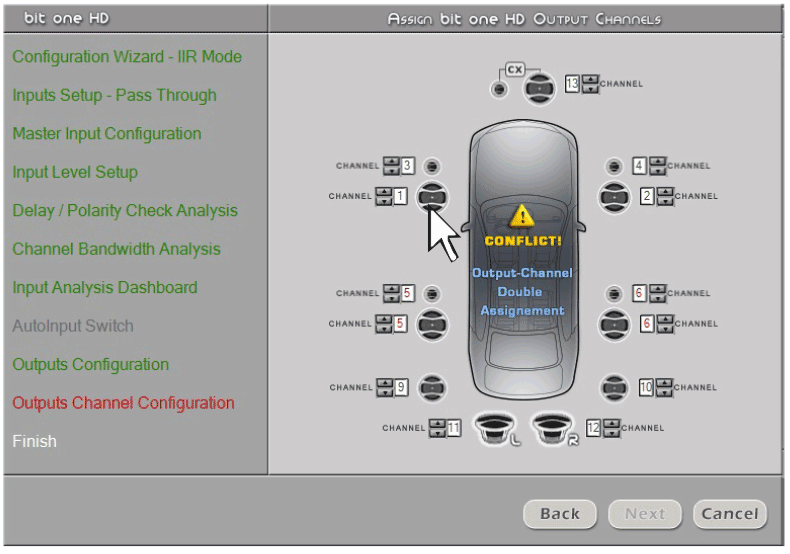Lower middle right woofer channel stepper
790x554 pixels.
click(x=665, y=328)
